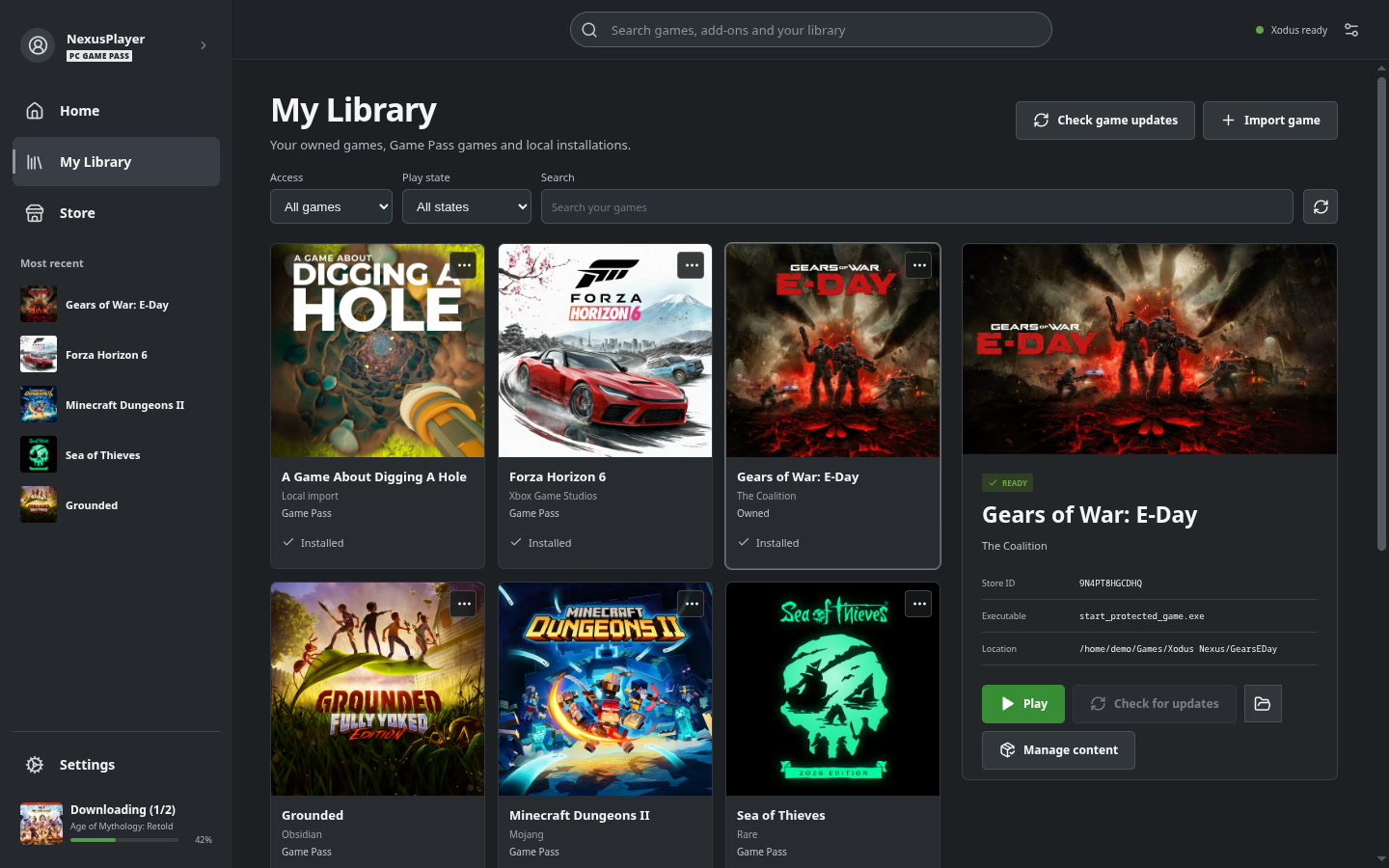Select My Library in the sidebar
Viewport: 1389px width, 868px height.
click(116, 162)
